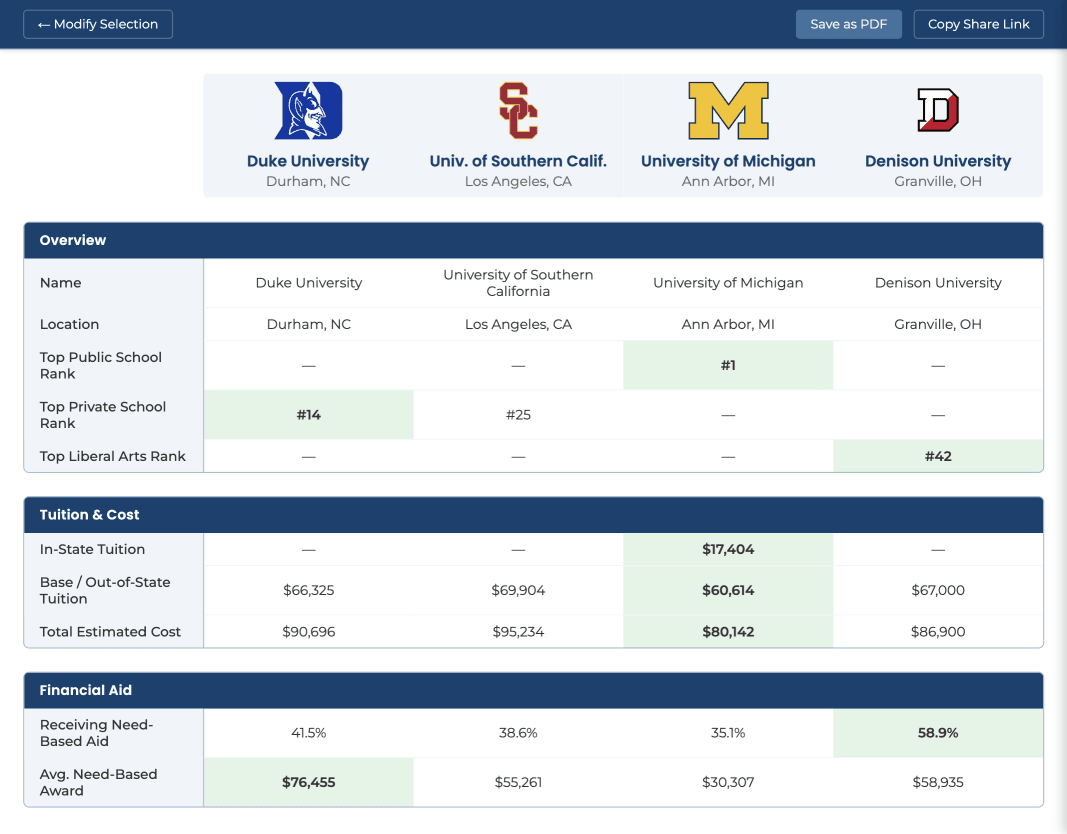Screen dimensions: 1067x834
Task: Select Michigan's 35.1% need-based aid
Action: point(728,733)
